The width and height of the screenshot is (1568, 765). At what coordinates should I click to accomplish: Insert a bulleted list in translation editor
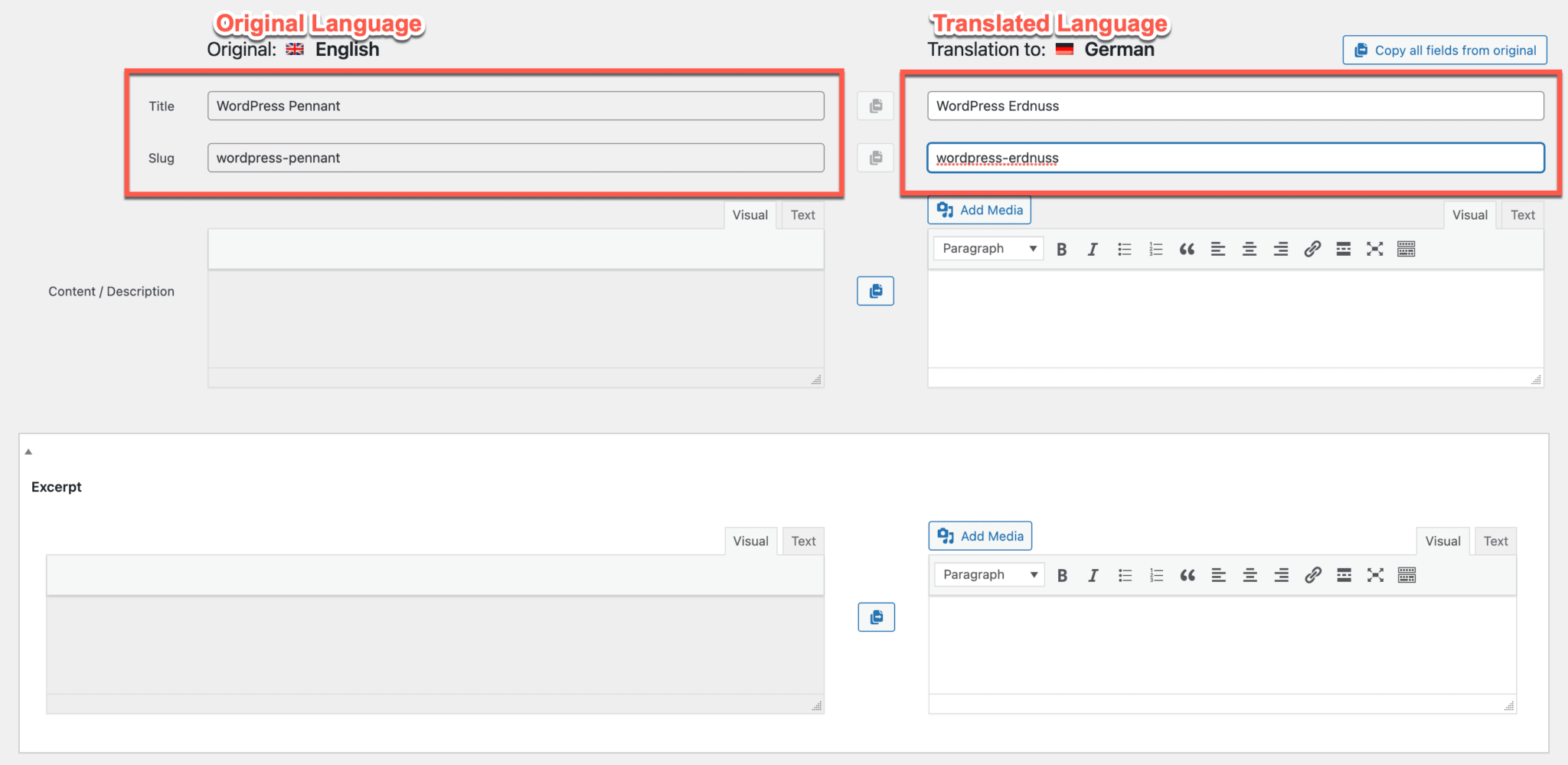pos(1124,248)
